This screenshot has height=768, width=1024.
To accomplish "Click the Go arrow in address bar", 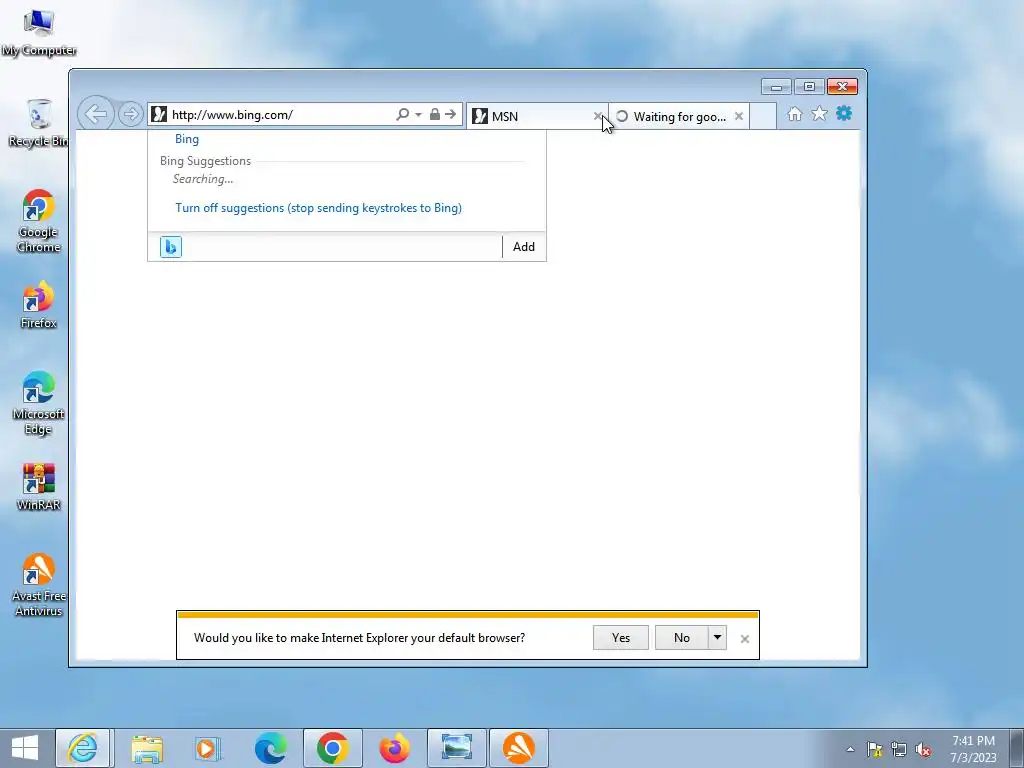I will coord(451,114).
